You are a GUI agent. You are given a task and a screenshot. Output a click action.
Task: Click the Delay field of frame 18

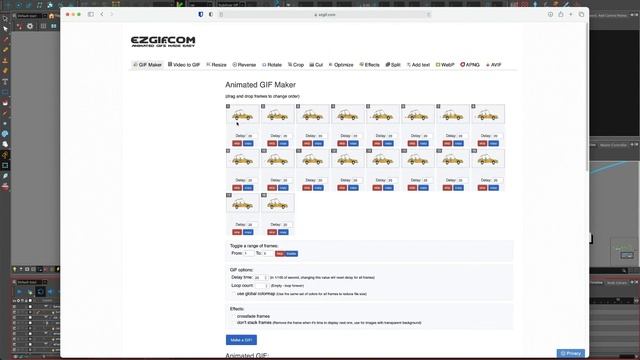click(x=287, y=224)
